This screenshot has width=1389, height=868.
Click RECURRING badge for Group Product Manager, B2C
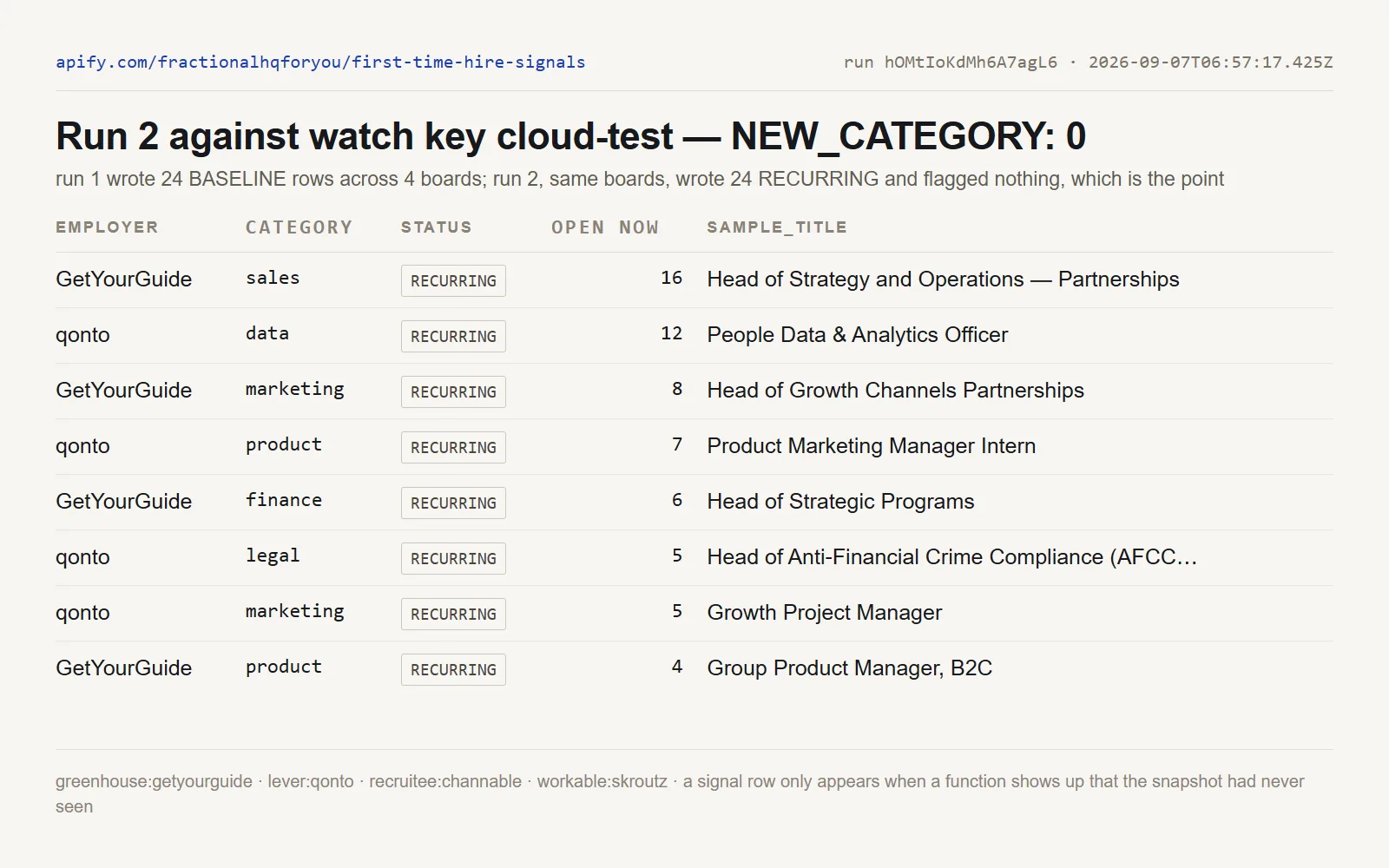tap(453, 669)
